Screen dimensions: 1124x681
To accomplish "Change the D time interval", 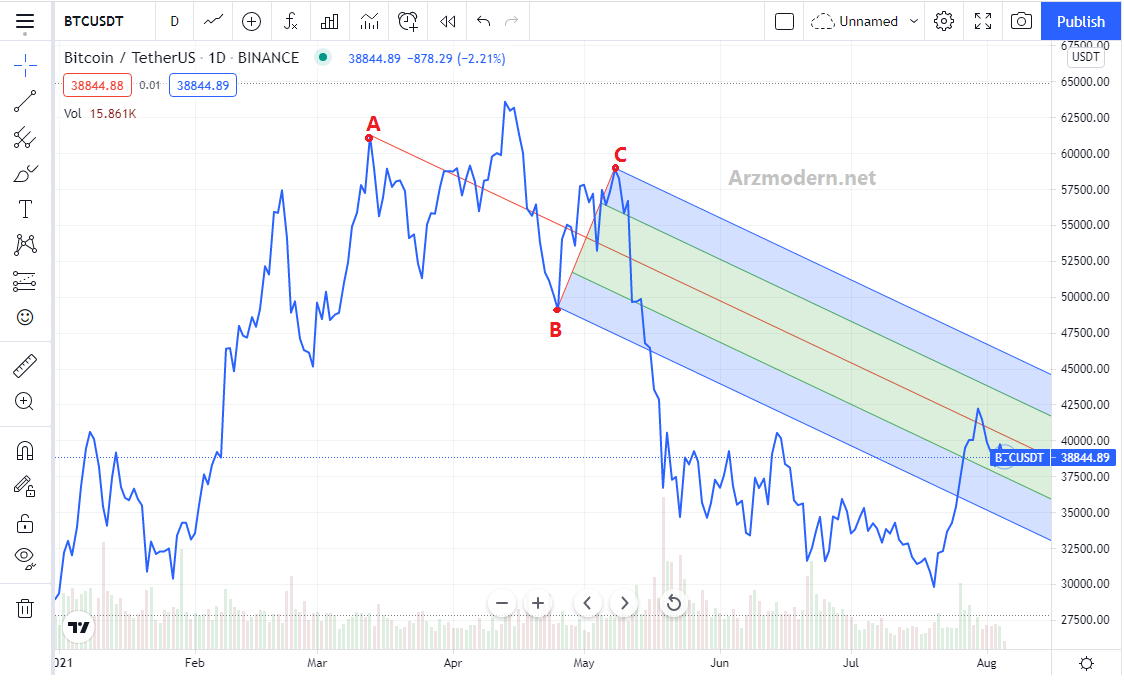I will click(174, 22).
